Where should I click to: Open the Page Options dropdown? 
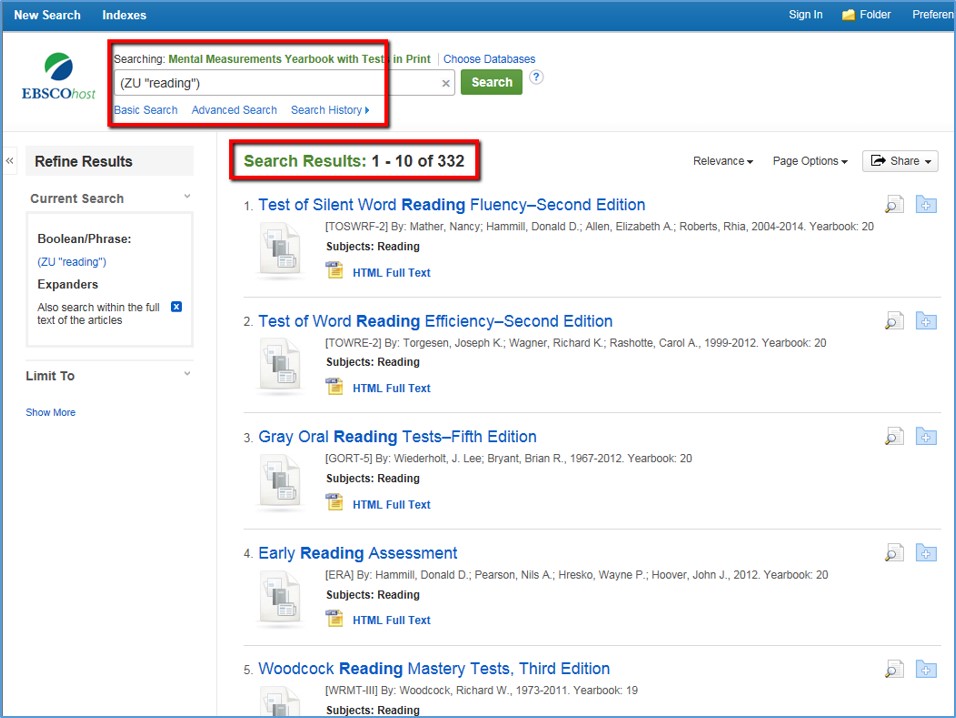(810, 161)
